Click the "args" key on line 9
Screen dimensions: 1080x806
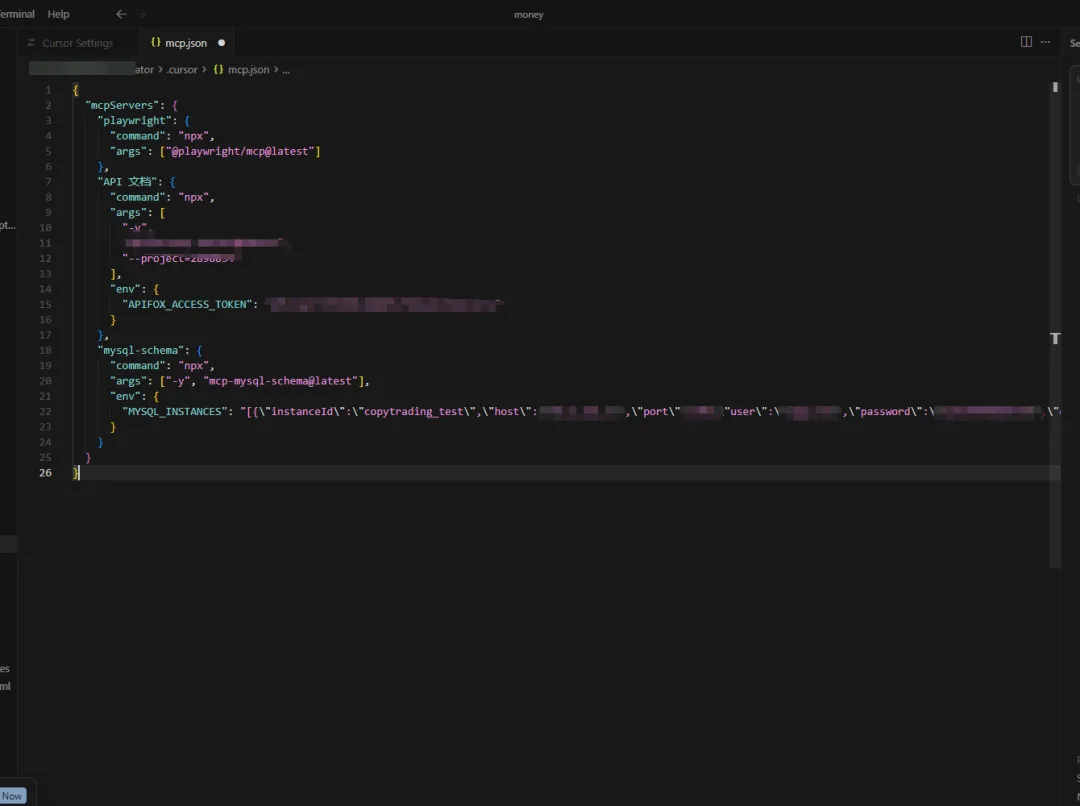click(128, 212)
